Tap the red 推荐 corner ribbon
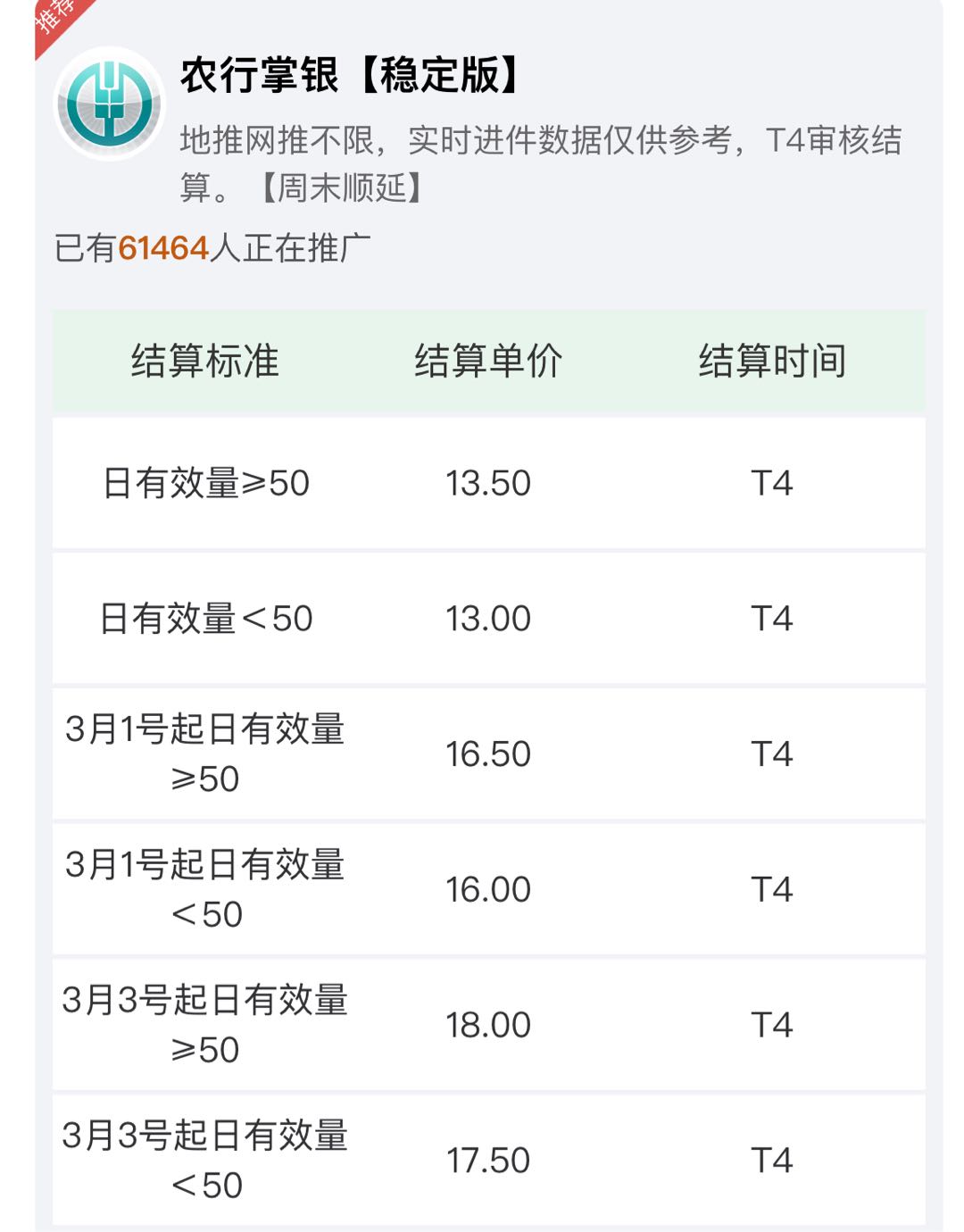The image size is (964, 1232). click(x=61, y=21)
